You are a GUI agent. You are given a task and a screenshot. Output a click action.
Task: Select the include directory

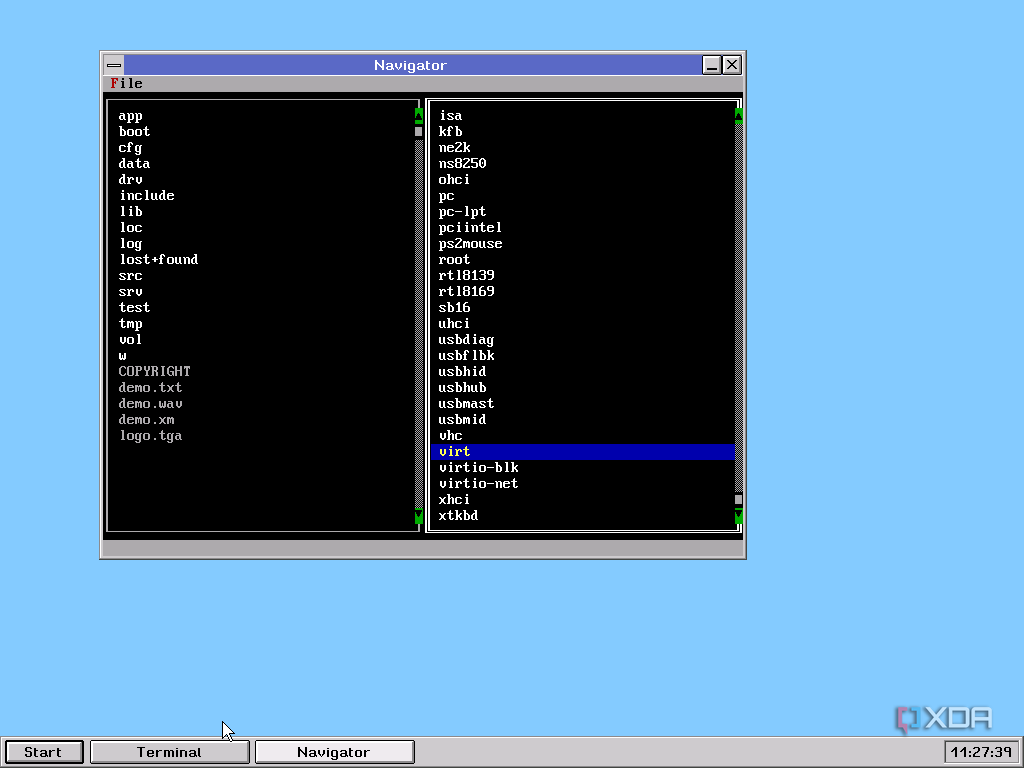pyautogui.click(x=147, y=195)
